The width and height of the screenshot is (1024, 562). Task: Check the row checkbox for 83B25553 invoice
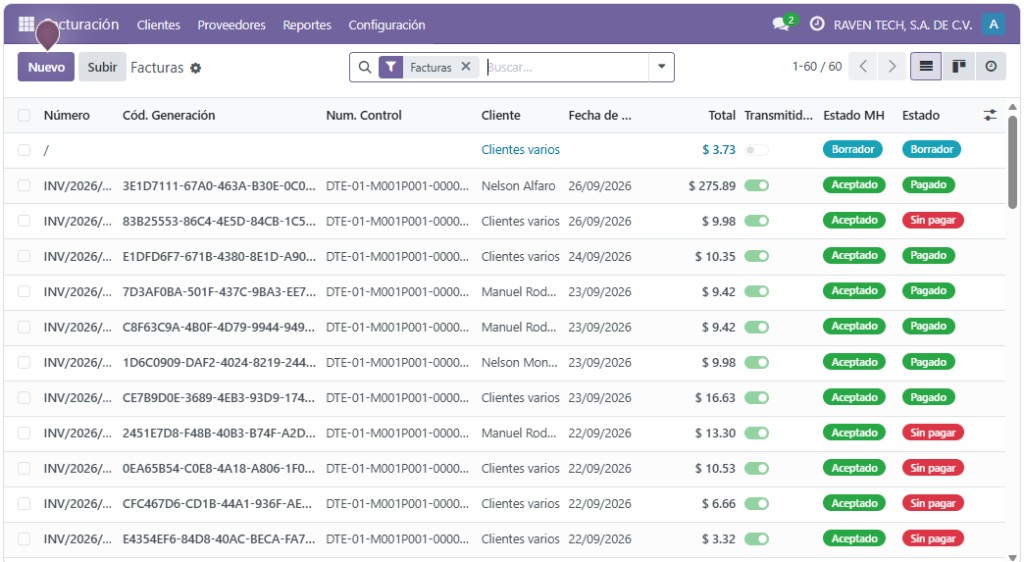24,221
